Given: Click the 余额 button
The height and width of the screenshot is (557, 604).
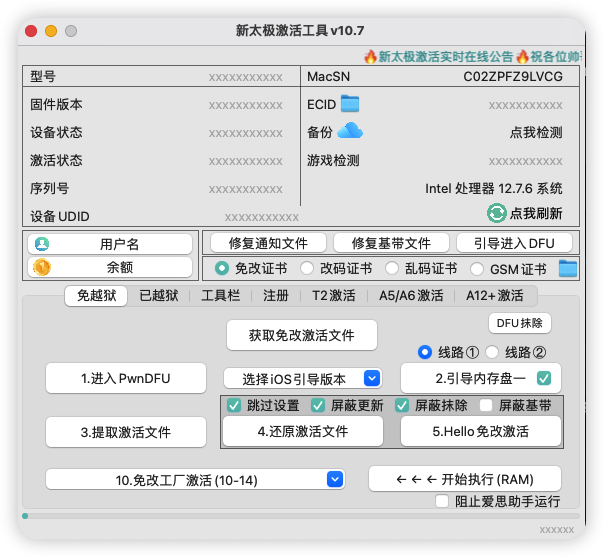Looking at the screenshot, I should 110,267.
